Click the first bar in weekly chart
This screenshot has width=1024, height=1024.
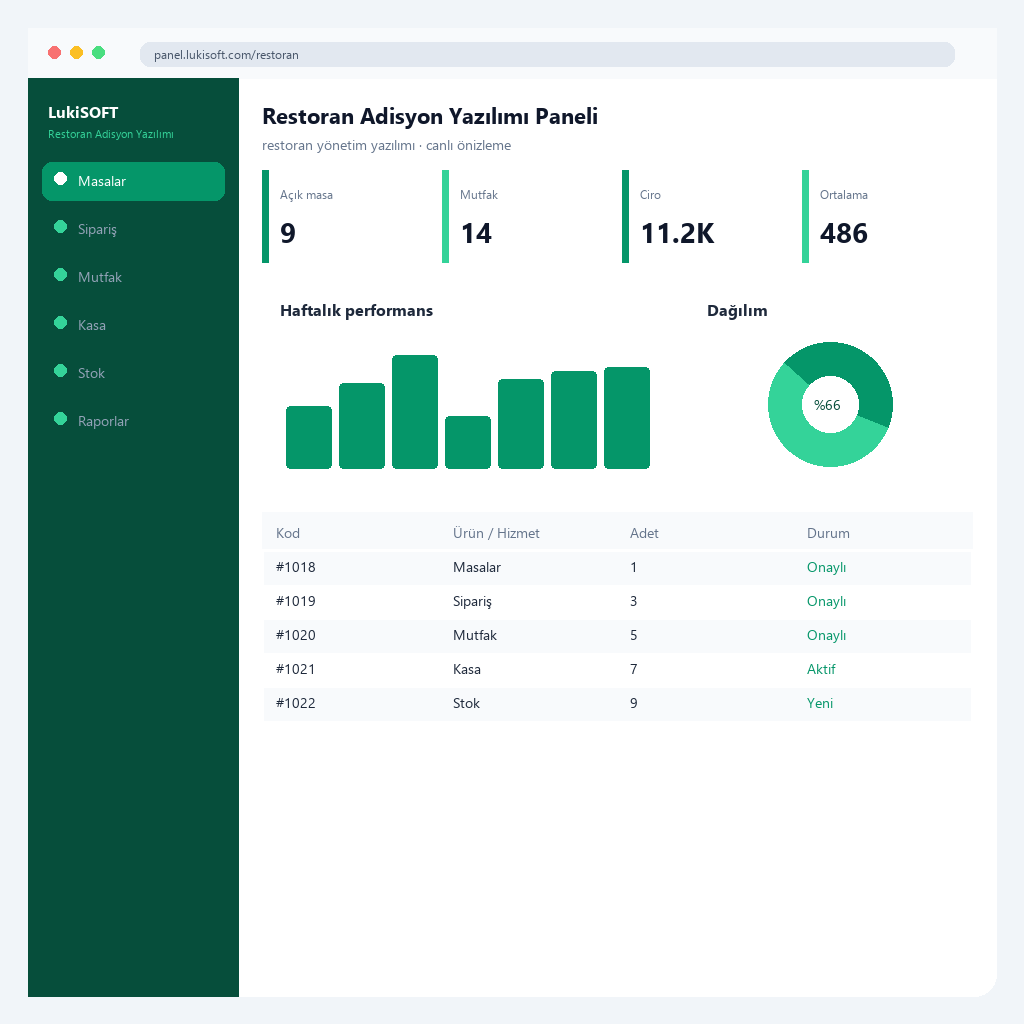tap(309, 438)
